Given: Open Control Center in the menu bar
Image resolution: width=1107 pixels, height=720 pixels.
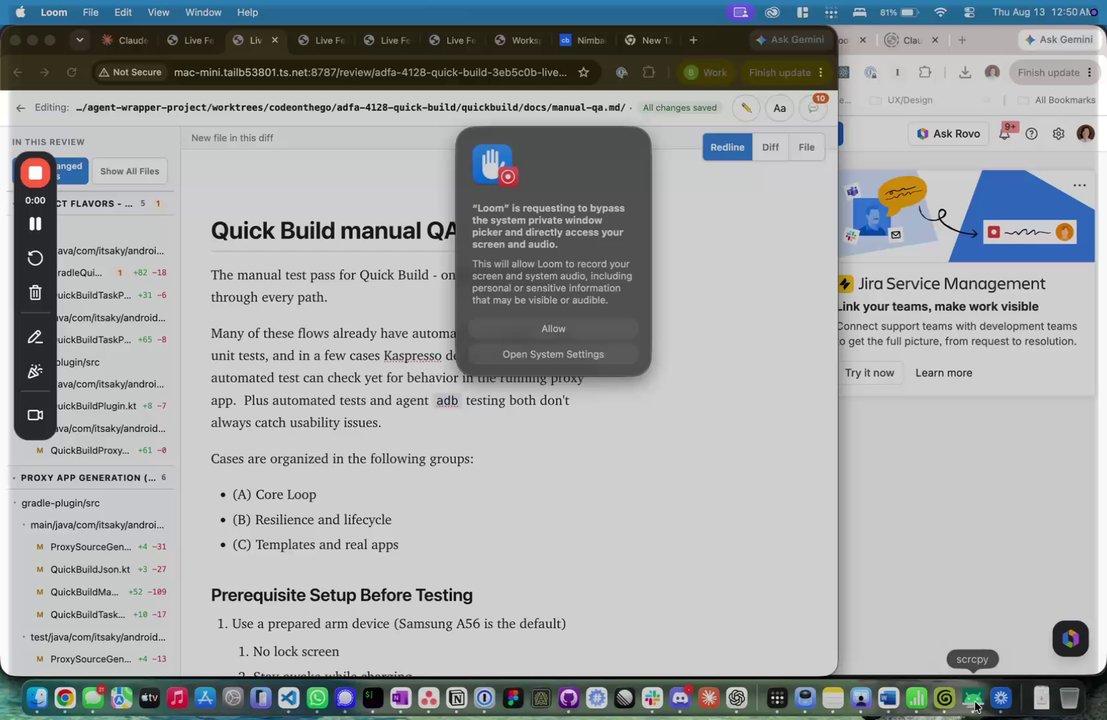Looking at the screenshot, I should 969,12.
